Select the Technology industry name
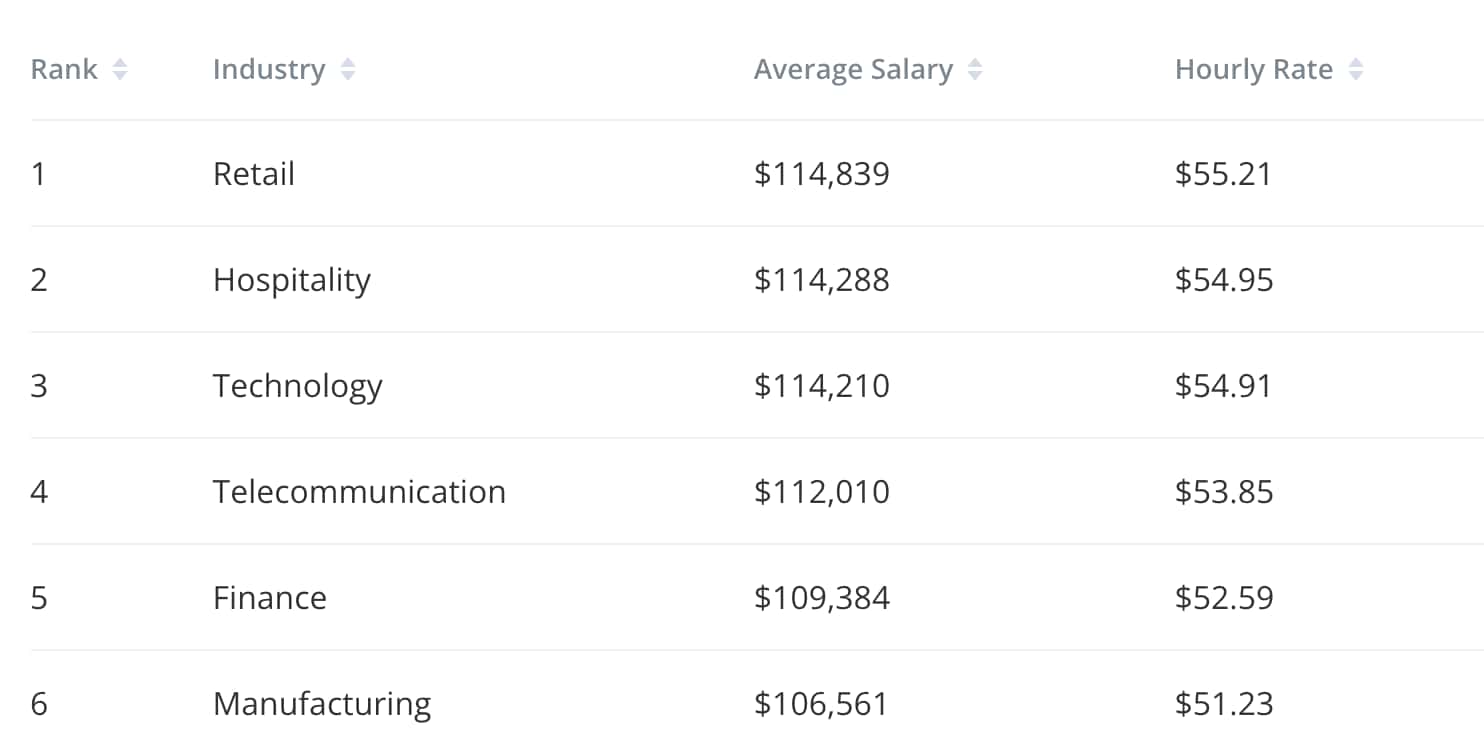This screenshot has height=754, width=1484. [297, 386]
